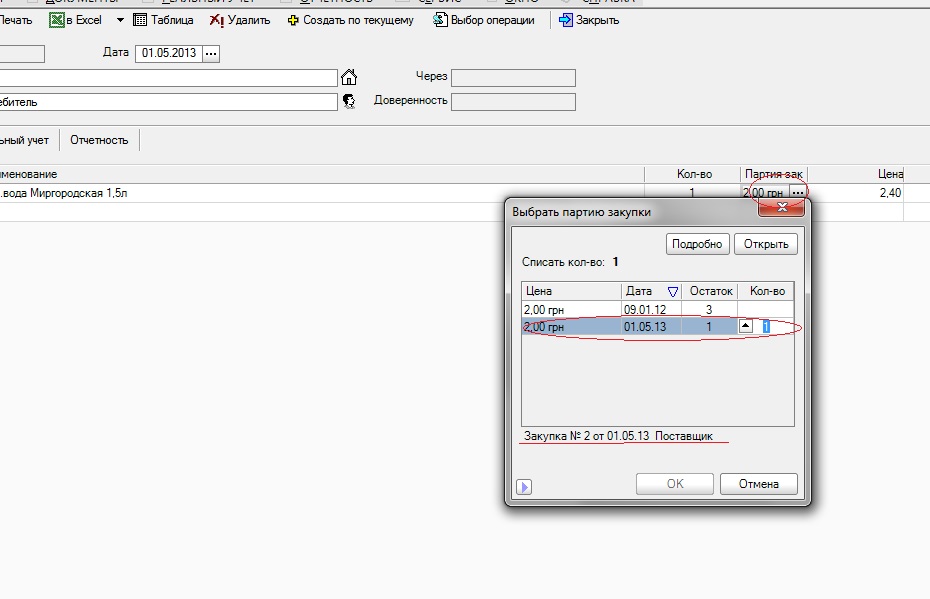
Task: Select row вода Миргородская 1,5л
Action: pyautogui.click(x=321, y=193)
